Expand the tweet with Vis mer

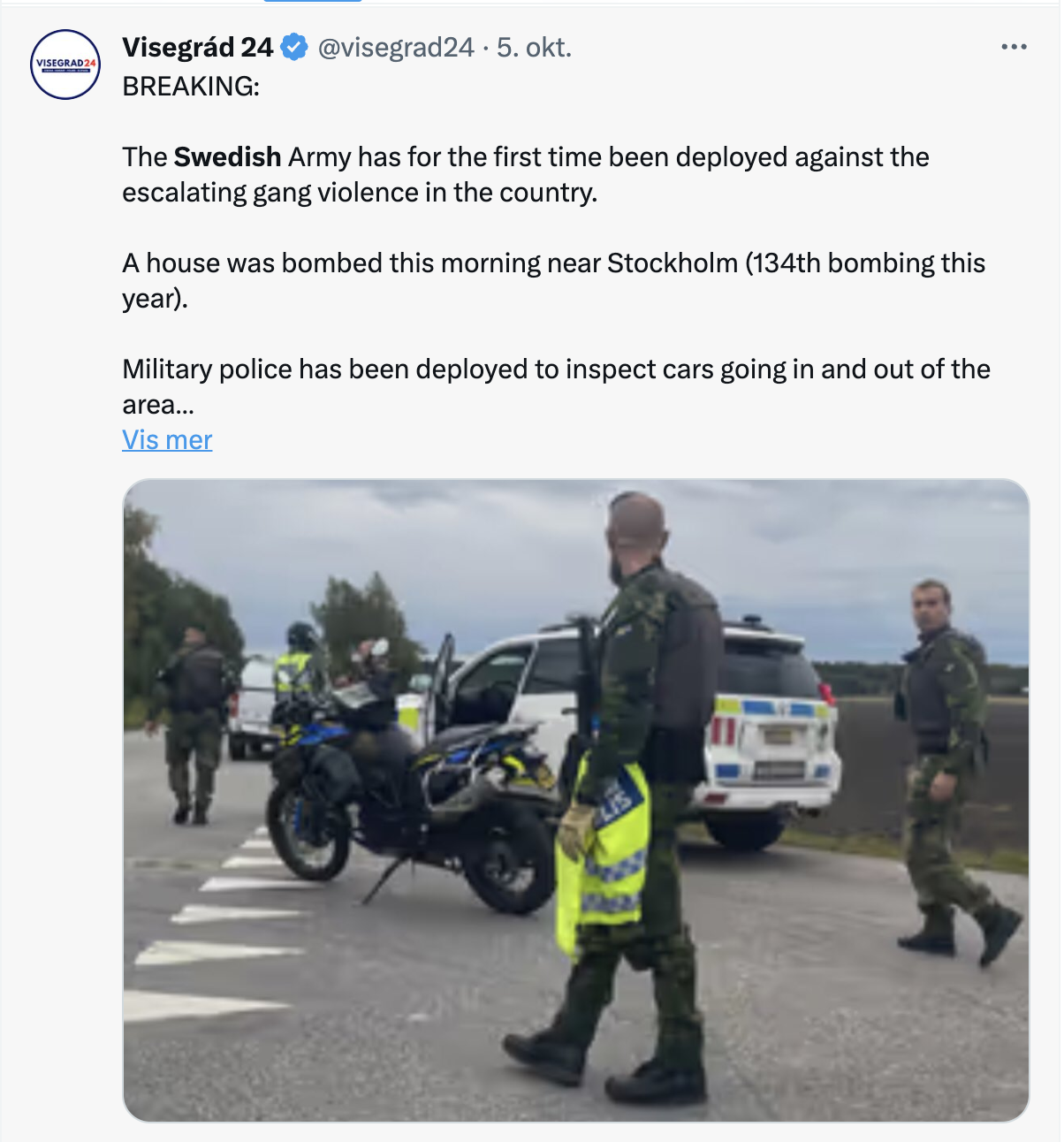[x=167, y=439]
